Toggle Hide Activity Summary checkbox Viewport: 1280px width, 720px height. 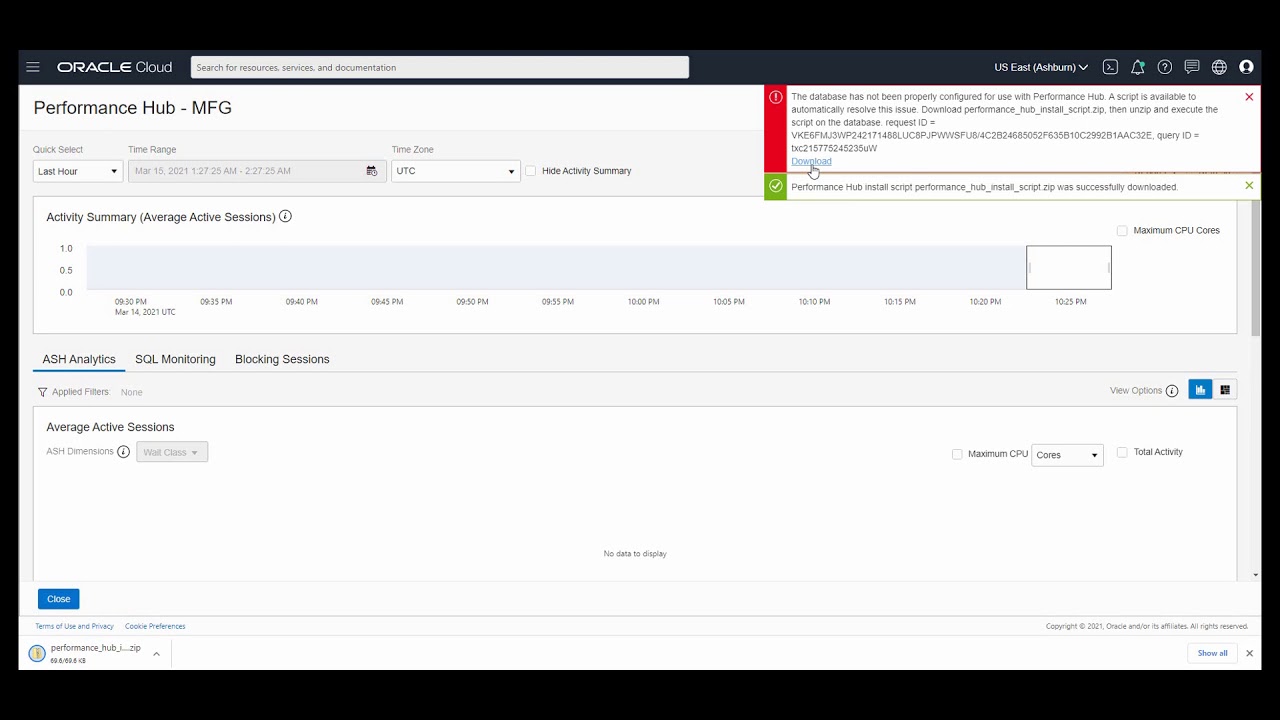[531, 171]
